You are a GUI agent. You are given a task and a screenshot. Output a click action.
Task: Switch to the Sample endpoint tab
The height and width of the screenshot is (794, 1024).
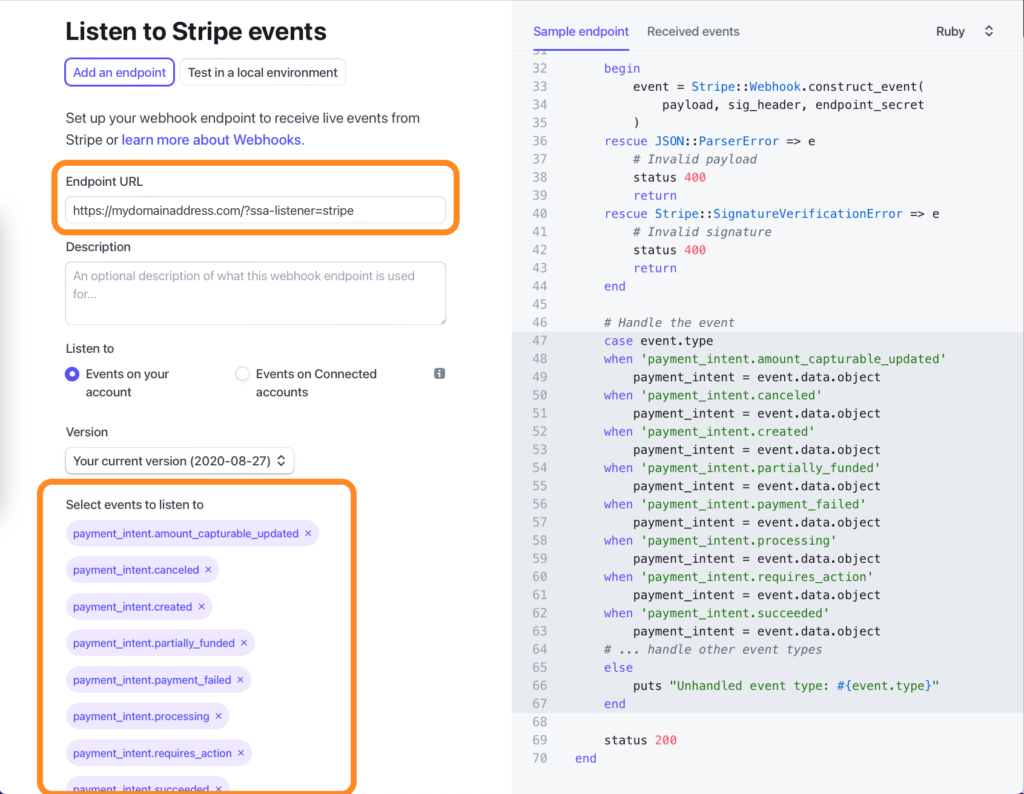click(581, 31)
